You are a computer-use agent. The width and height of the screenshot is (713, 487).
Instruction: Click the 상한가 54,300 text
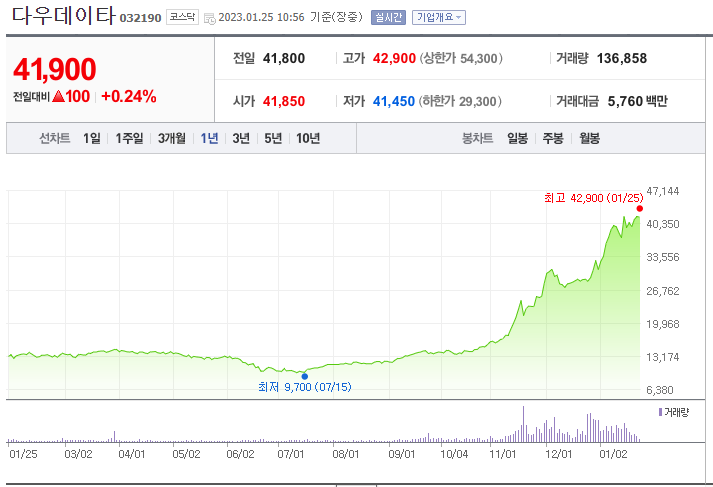pyautogui.click(x=461, y=58)
